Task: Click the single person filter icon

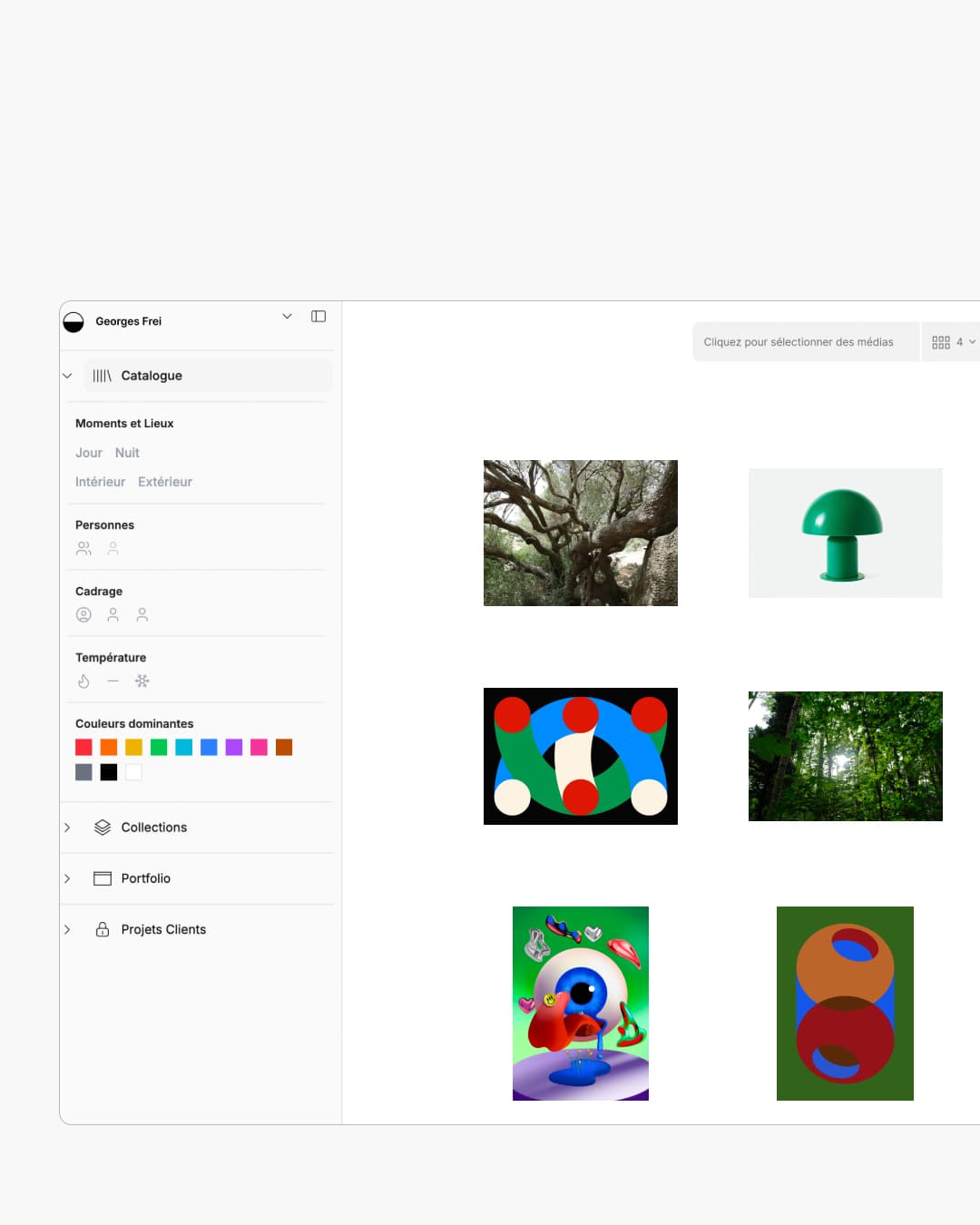Action: point(113,549)
